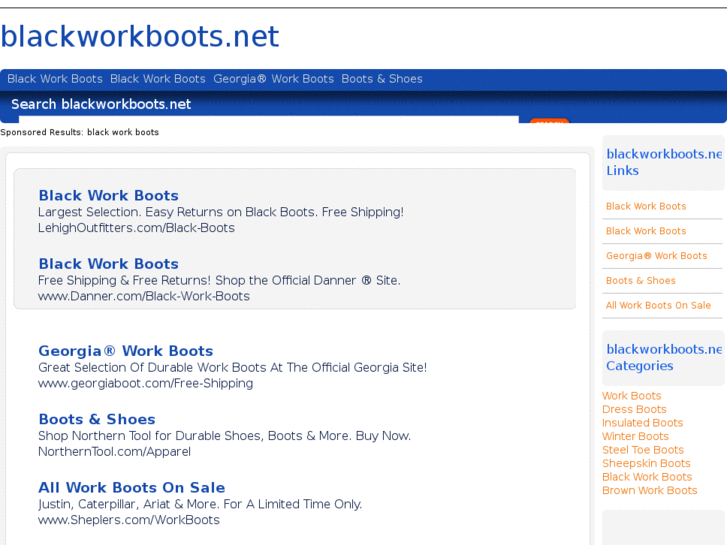
Task: Open the blackworkboots.net site title link
Action: click(x=140, y=36)
